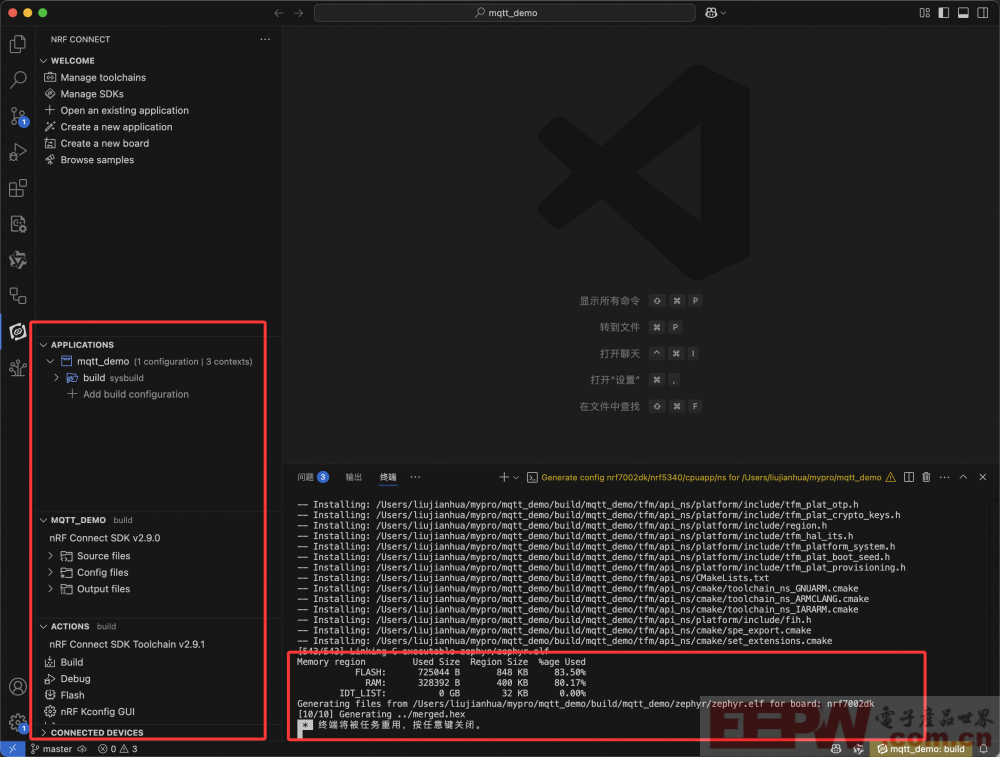
Task: Show more panel tabs with ellipsis
Action: tap(415, 477)
